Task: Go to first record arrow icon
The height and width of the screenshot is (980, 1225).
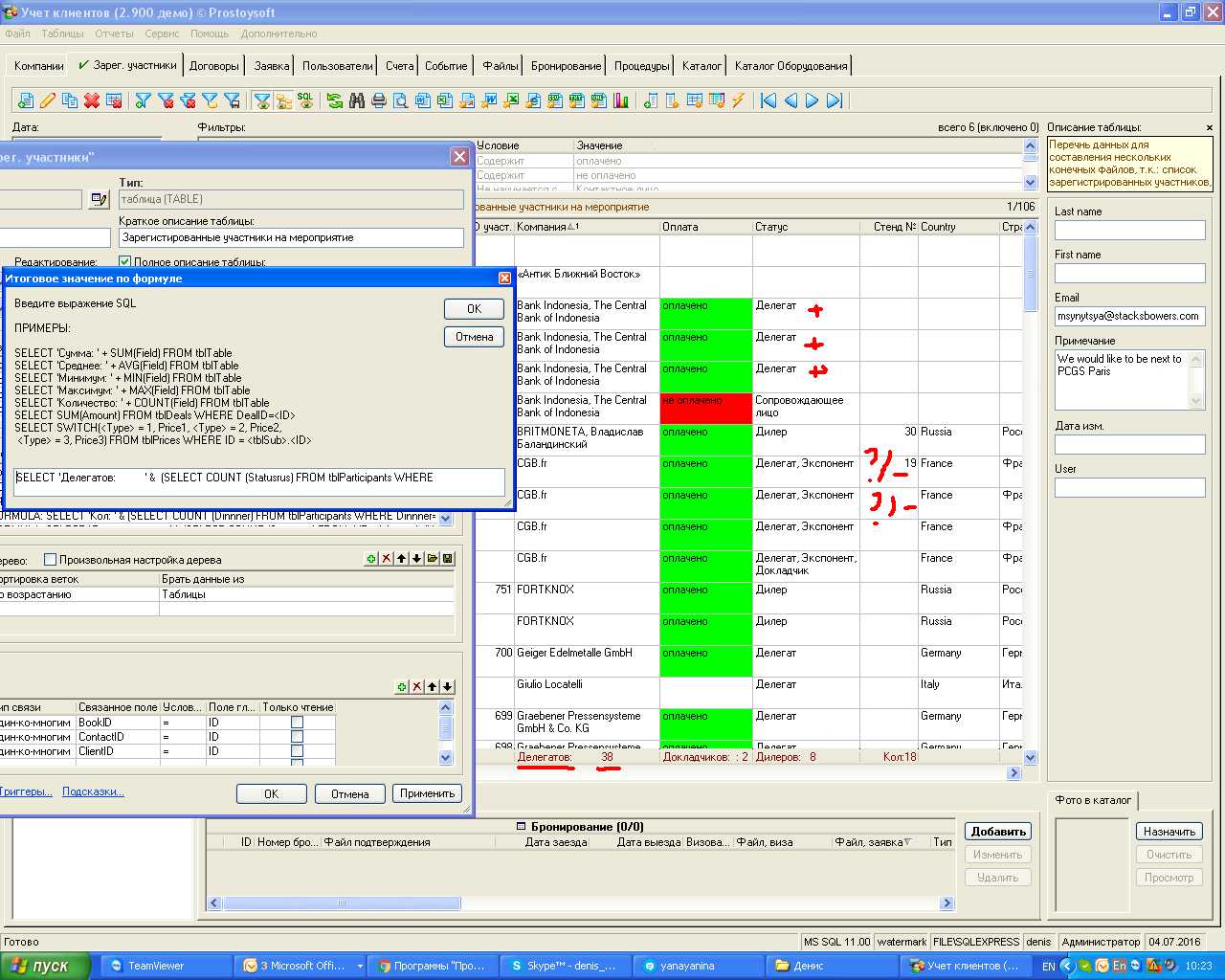Action: [768, 100]
